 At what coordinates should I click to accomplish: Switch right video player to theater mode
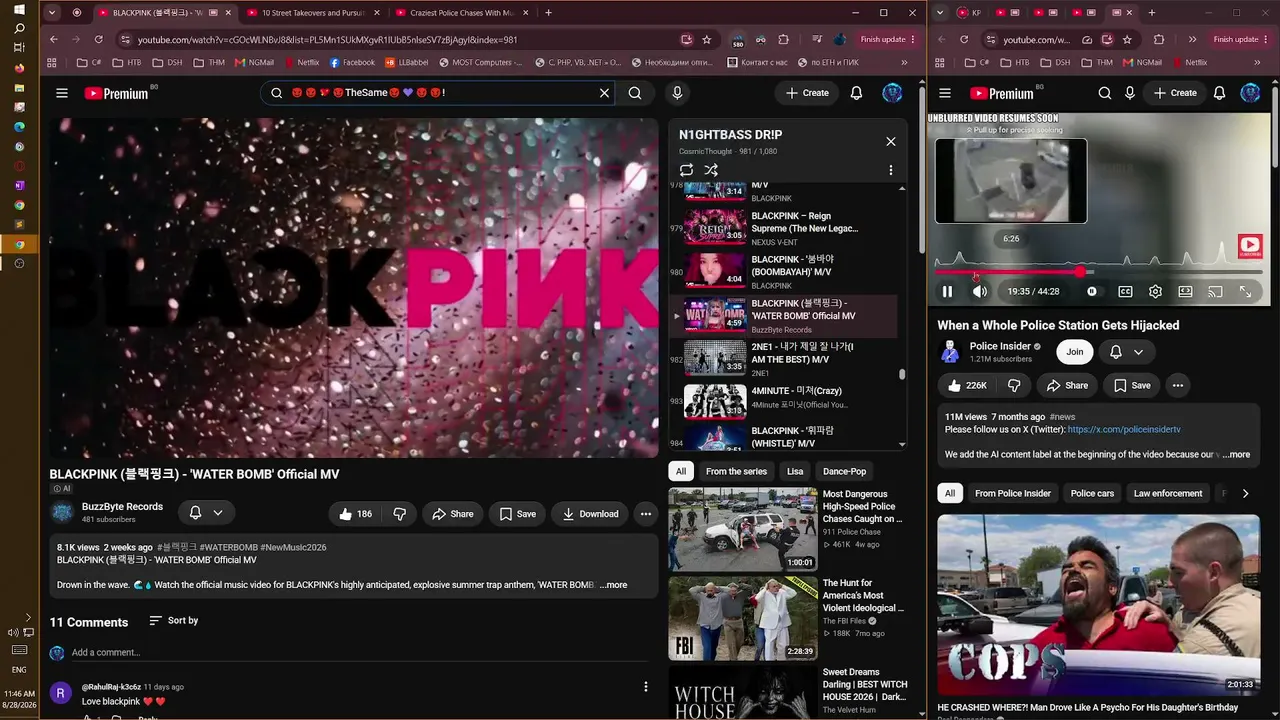(1185, 292)
